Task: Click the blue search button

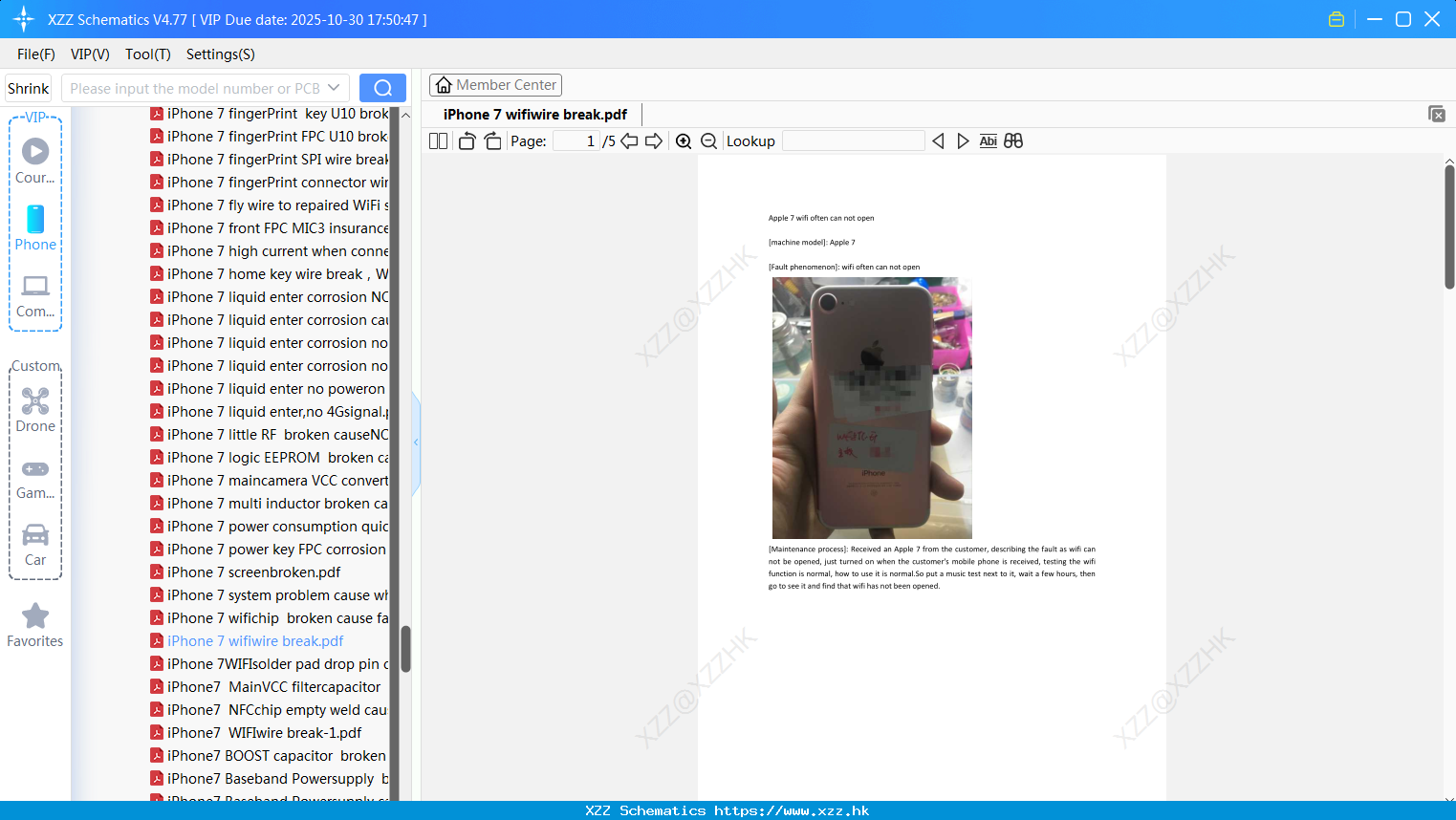Action: pos(382,88)
